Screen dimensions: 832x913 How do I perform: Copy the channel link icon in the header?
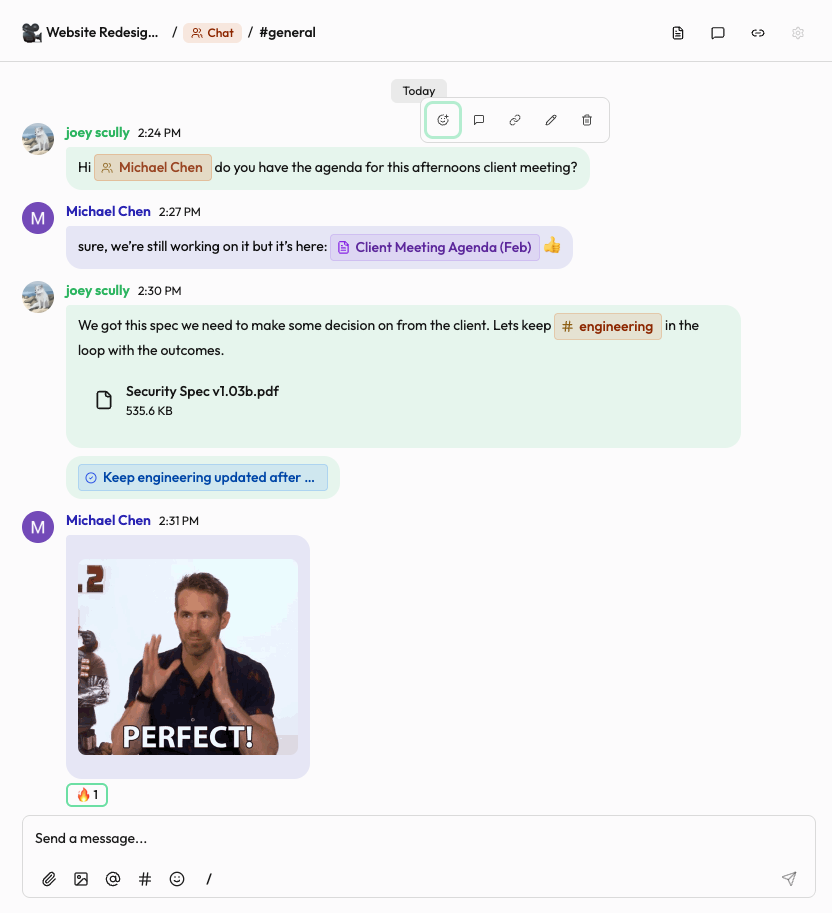[758, 33]
